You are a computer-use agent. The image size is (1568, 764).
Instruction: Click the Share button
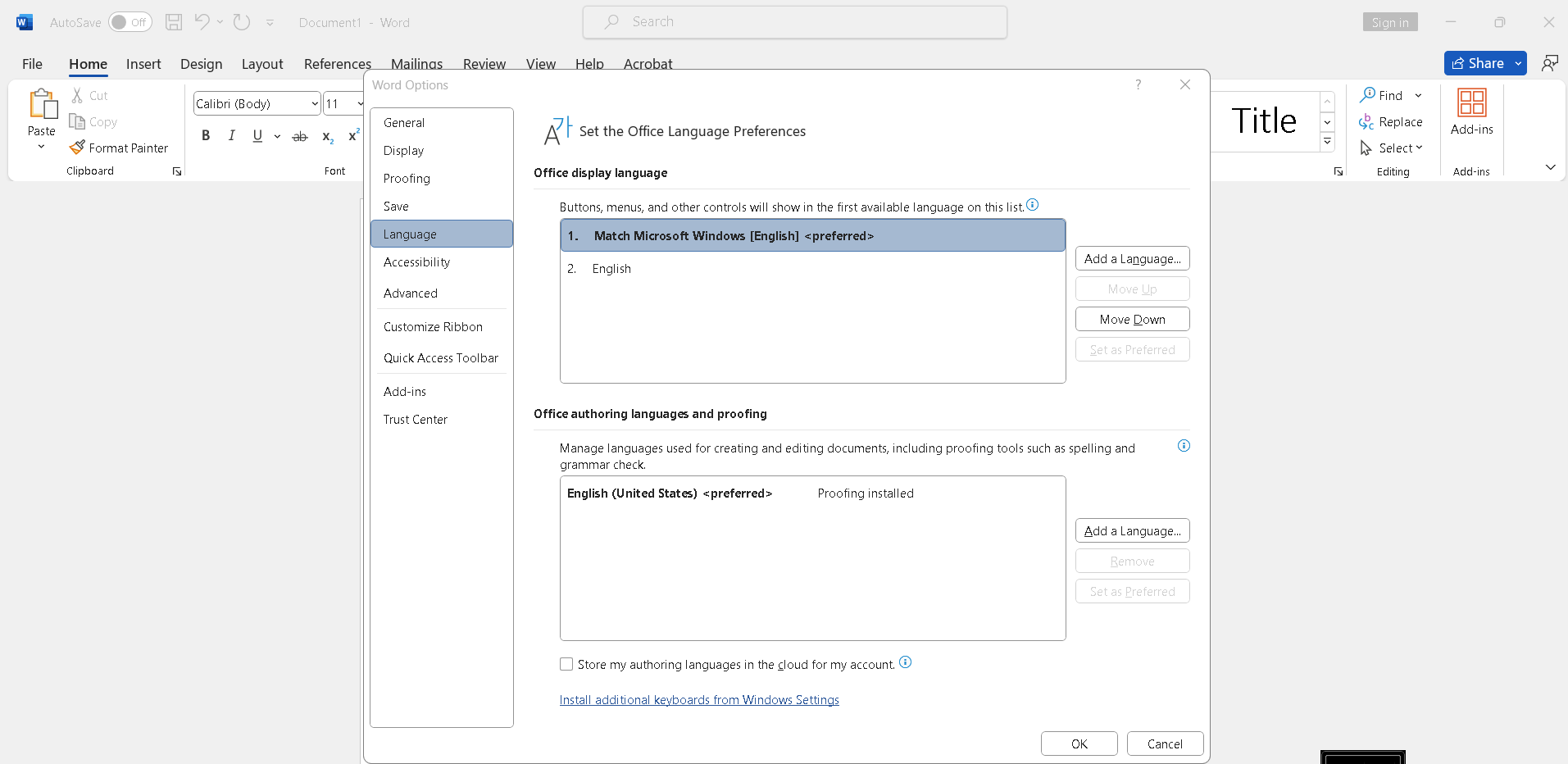point(1478,63)
